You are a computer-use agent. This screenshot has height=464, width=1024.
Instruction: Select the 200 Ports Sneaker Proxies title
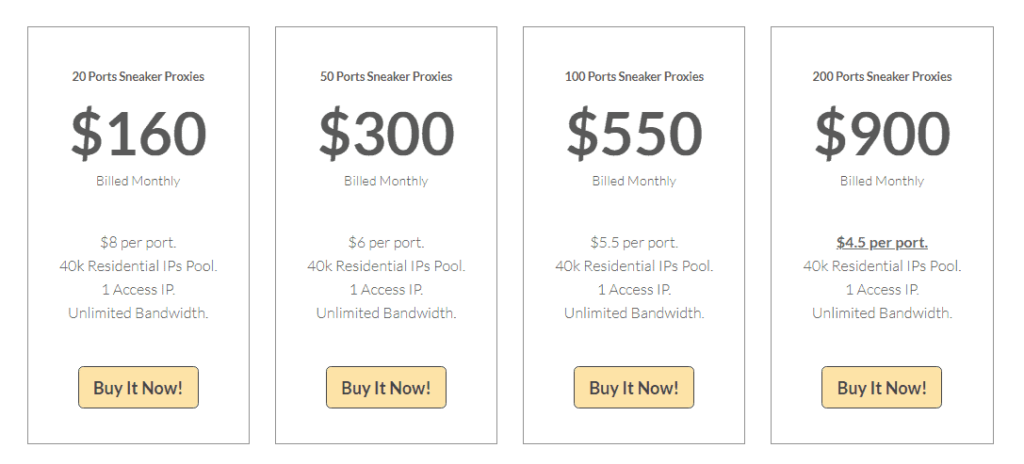point(882,76)
